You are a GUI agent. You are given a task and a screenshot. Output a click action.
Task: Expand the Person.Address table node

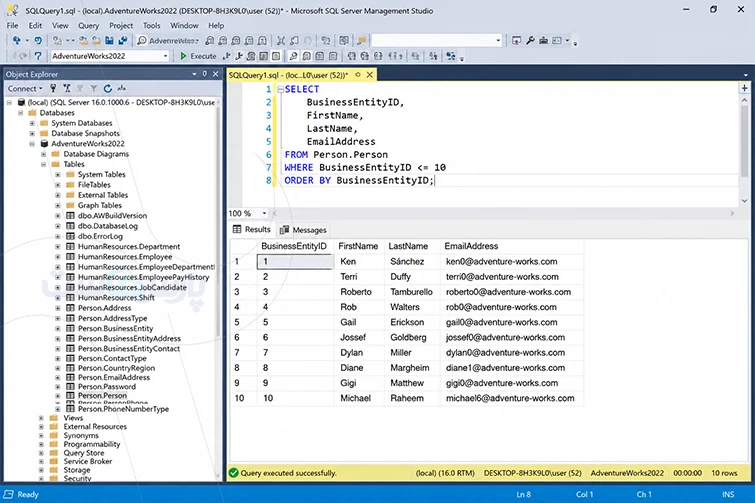point(58,308)
